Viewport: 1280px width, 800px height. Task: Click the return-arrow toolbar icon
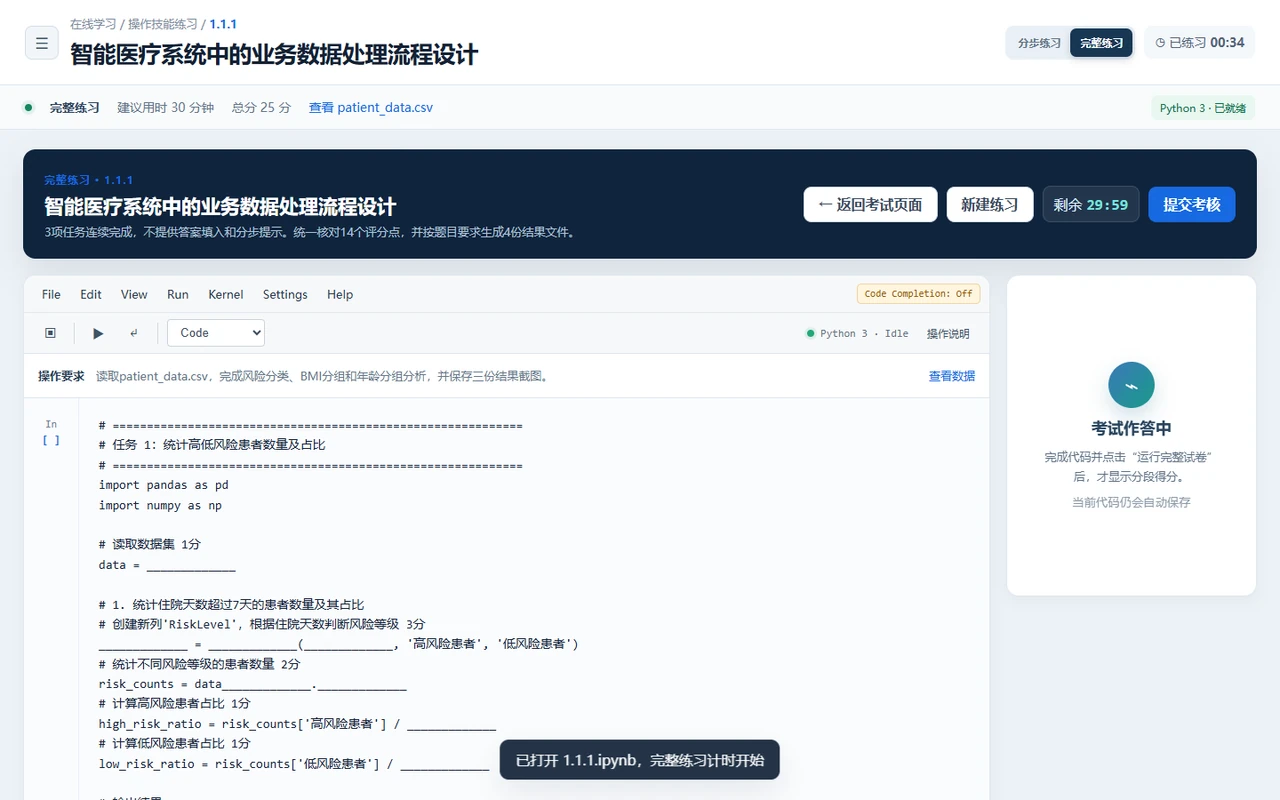point(134,333)
